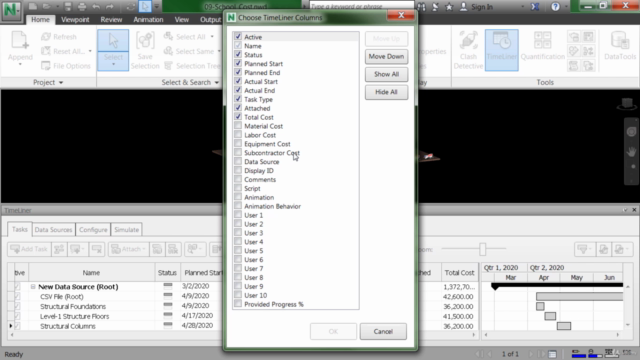Image resolution: width=640 pixels, height=360 pixels.
Task: Click the Delete Task icon in TimeLiner toolbar
Action: click(x=97, y=249)
